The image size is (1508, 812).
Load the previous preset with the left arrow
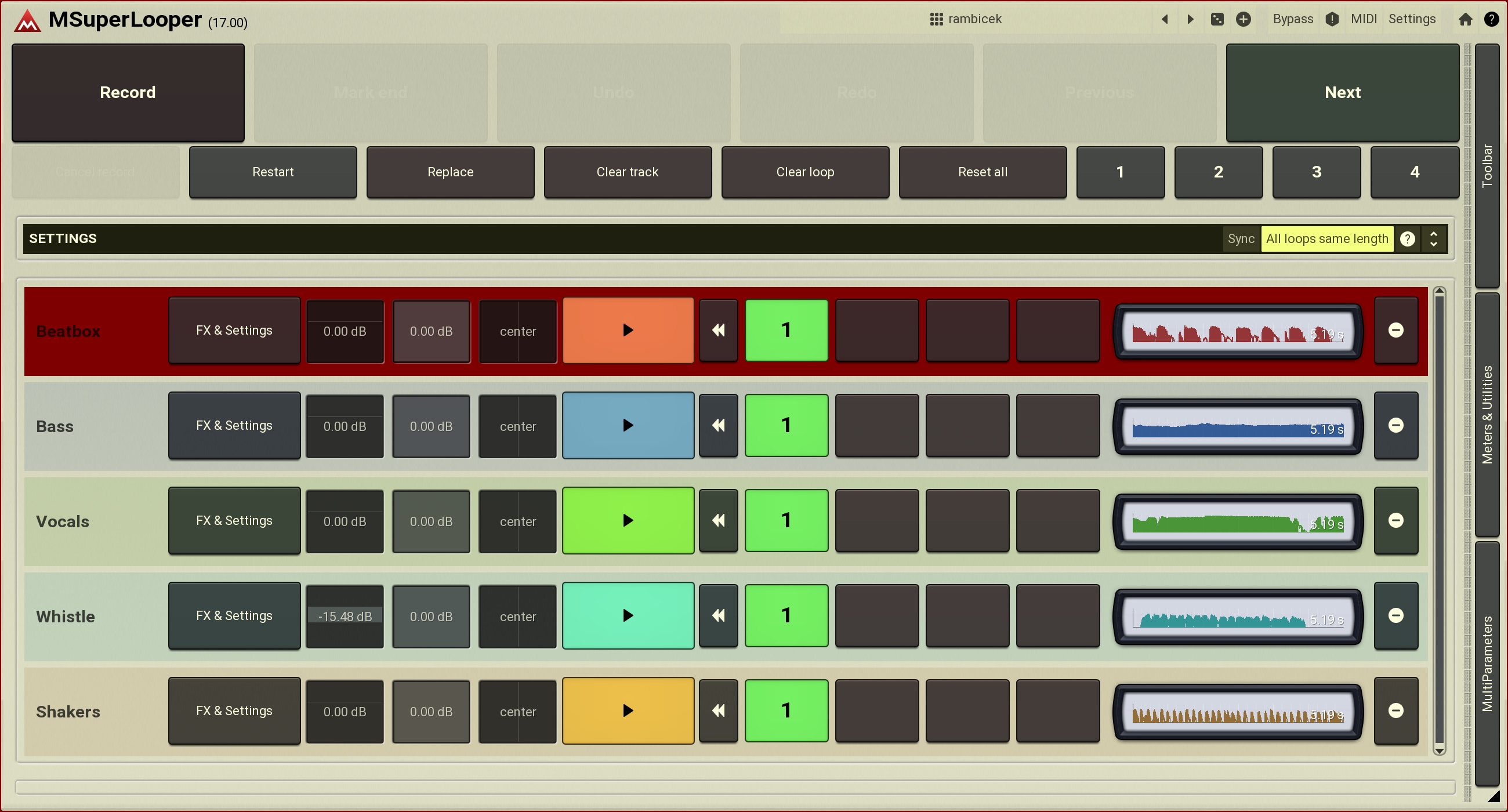1165,19
